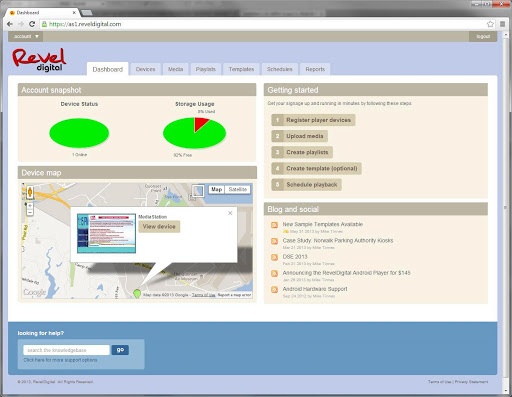Select the Map view toggle
The image size is (512, 397).
(217, 189)
